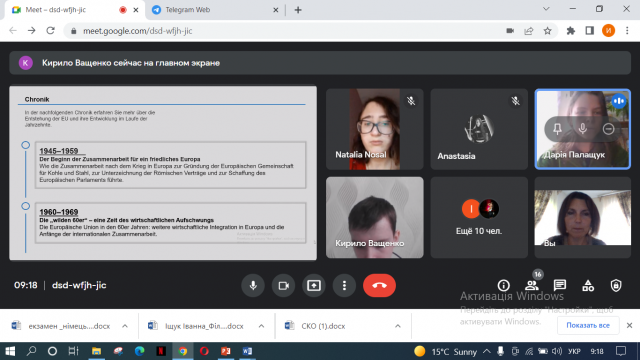Open the Windows notification center
Viewport: 640px width, 360px height.
coord(621,351)
